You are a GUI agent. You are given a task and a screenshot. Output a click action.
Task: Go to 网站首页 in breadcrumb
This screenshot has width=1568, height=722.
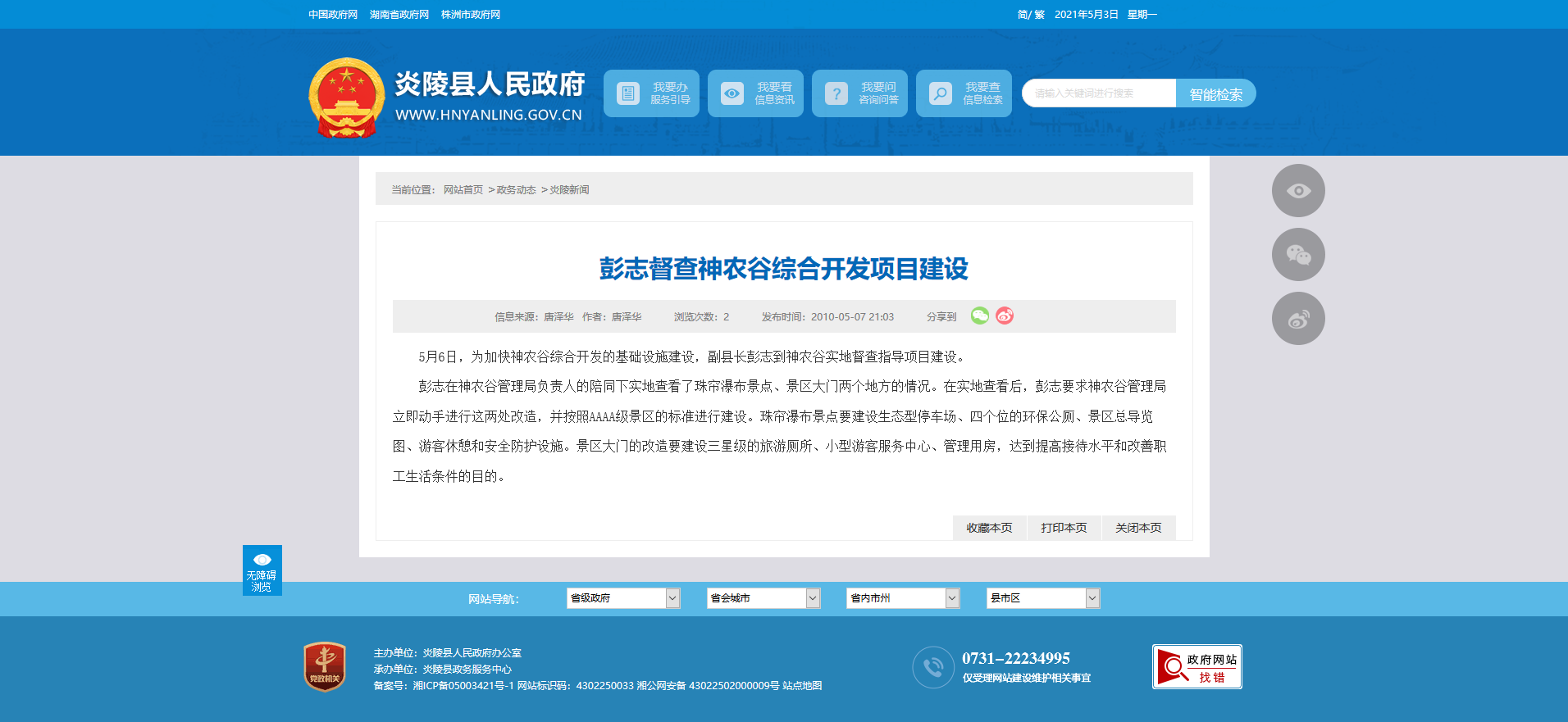tap(463, 190)
